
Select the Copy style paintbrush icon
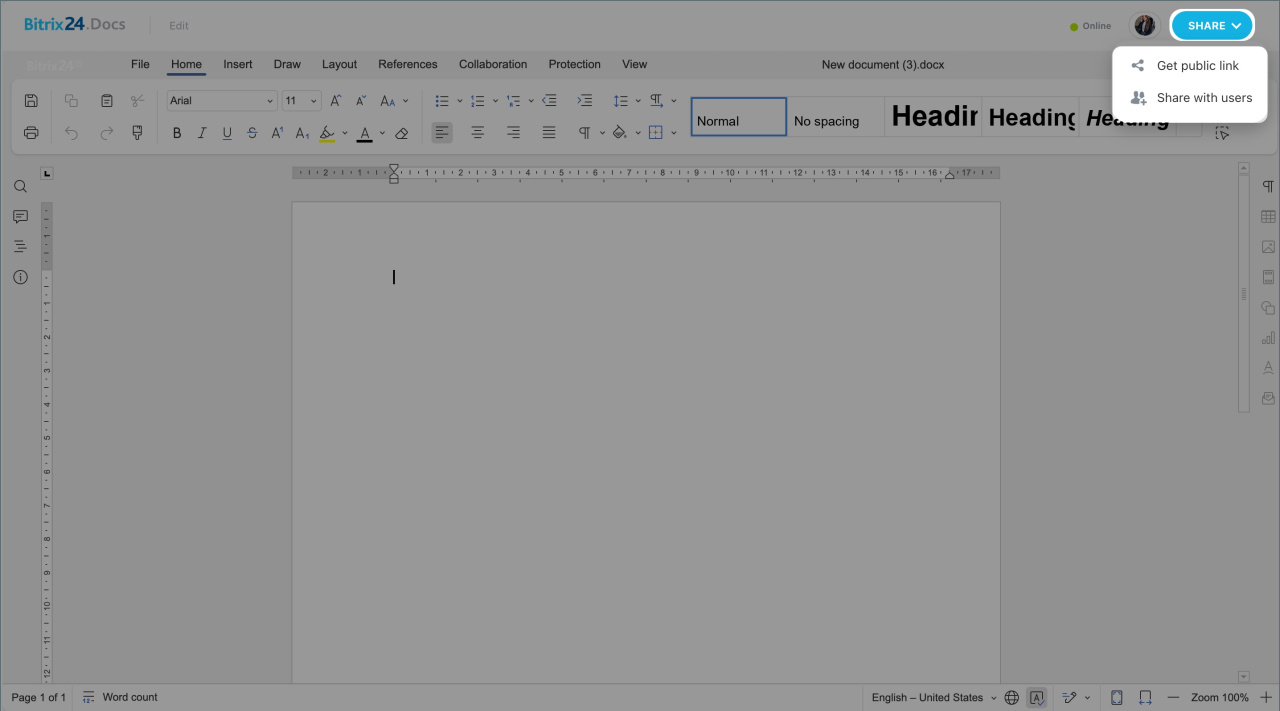[137, 133]
